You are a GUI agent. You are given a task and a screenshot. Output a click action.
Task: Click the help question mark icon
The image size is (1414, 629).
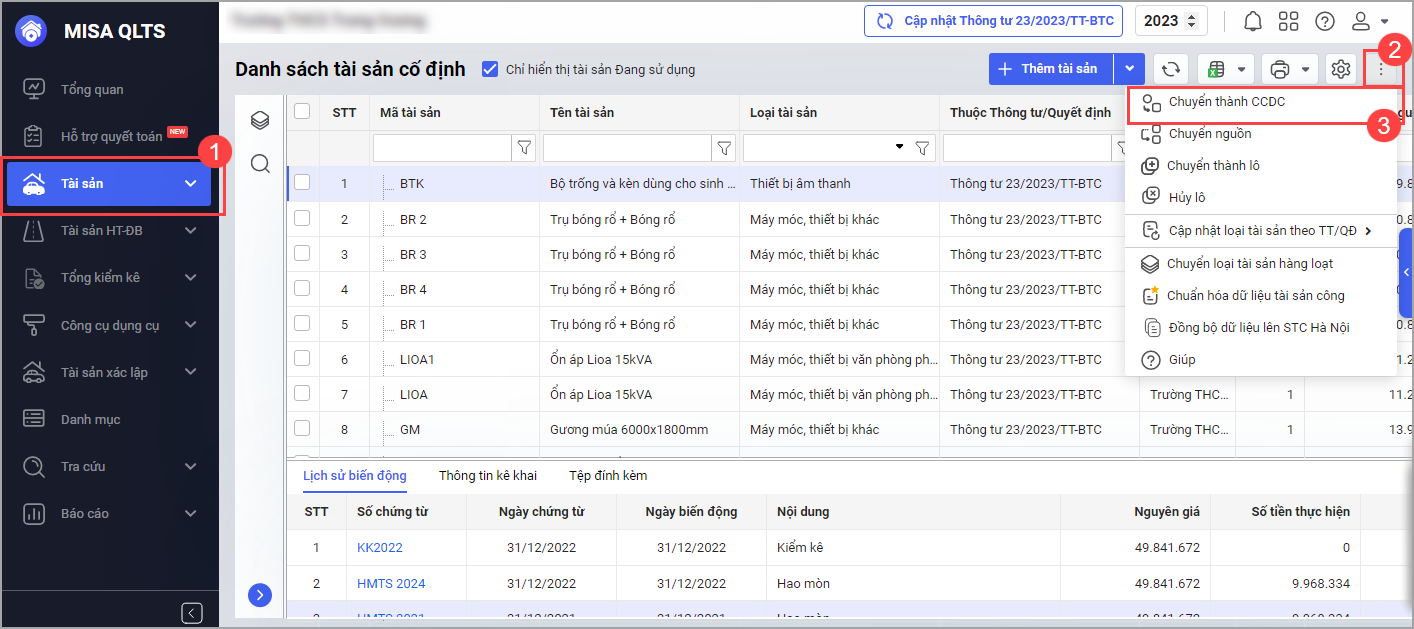1324,21
